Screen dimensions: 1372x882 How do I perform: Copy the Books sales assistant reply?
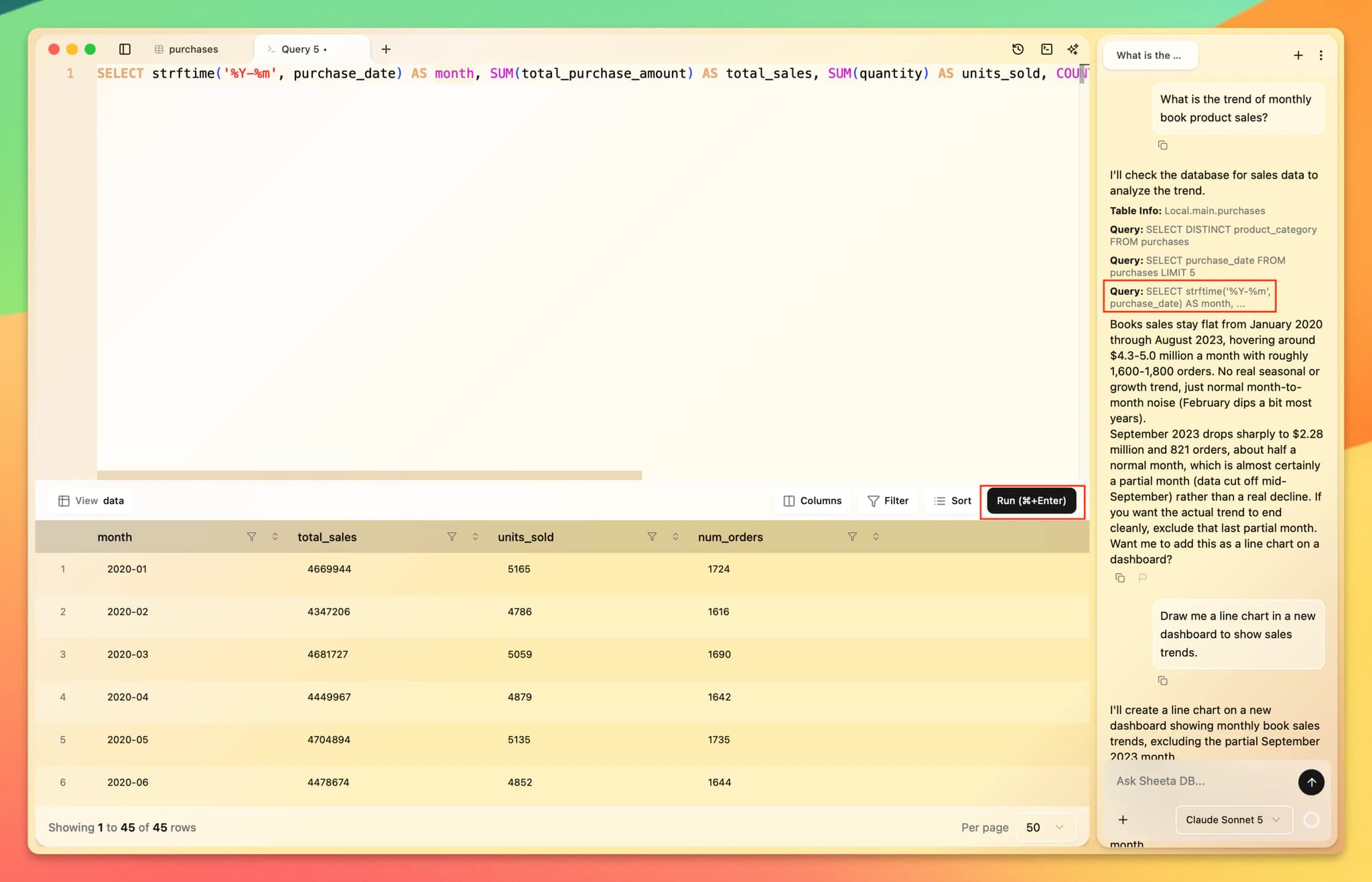(1120, 578)
